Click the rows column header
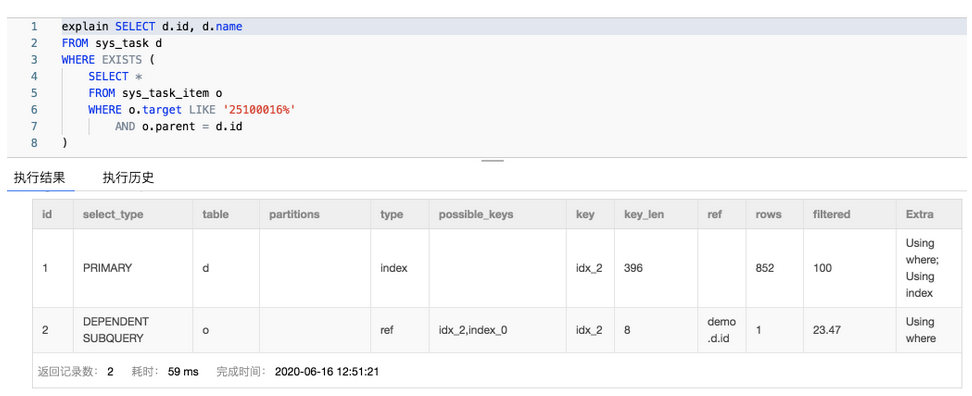 (x=768, y=214)
